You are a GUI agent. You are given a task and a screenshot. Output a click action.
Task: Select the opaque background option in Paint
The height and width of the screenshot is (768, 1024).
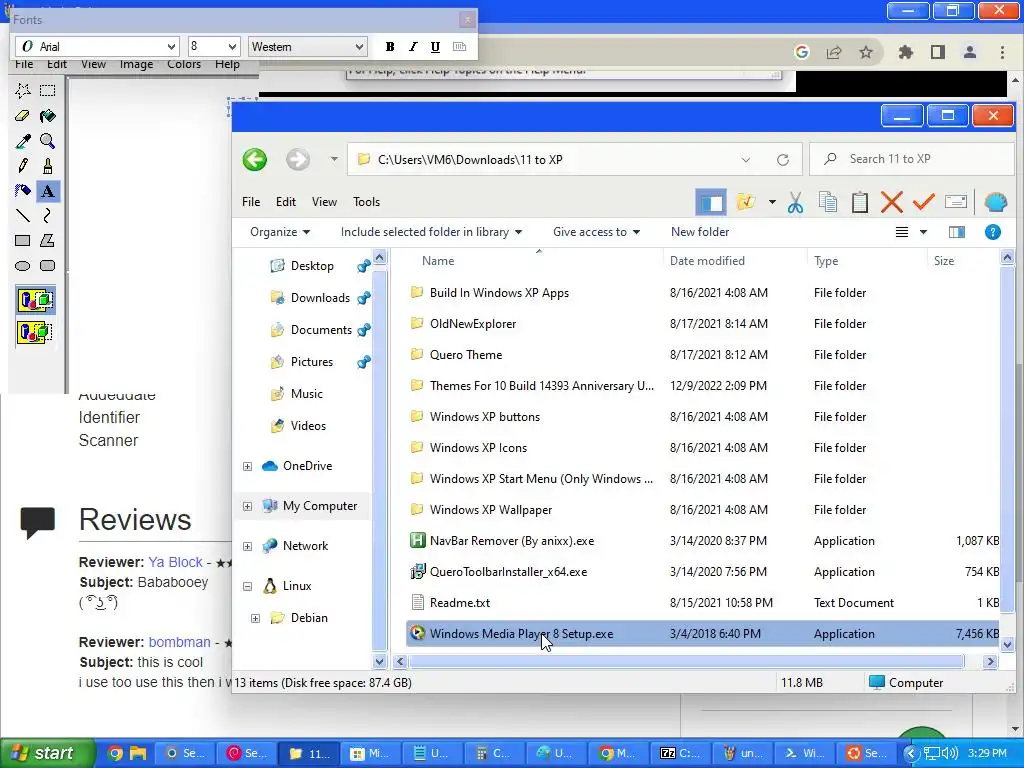tap(35, 300)
